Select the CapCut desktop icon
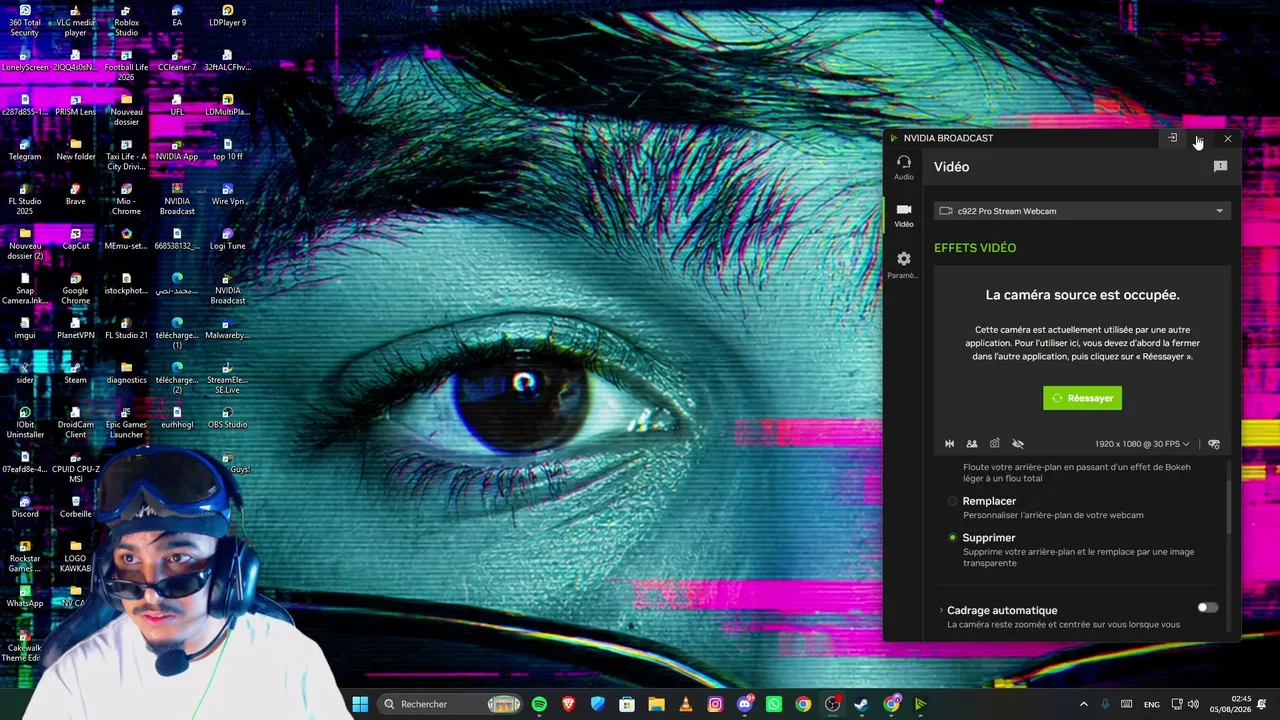This screenshot has width=1280, height=720. pos(76,239)
